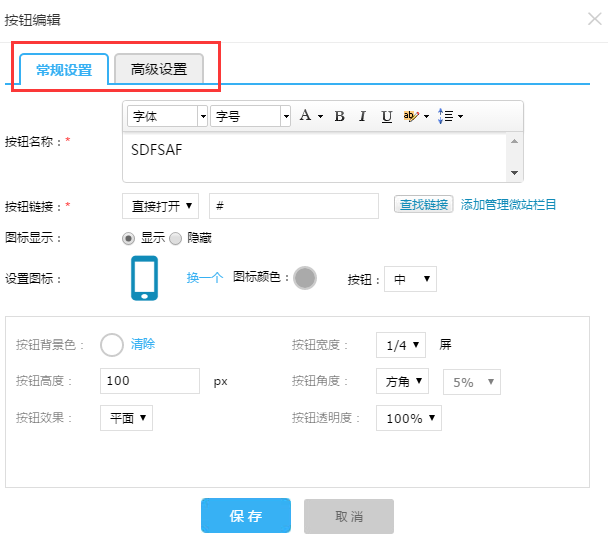The height and width of the screenshot is (543, 608).
Task: Click the 保存 button
Action: [x=246, y=516]
